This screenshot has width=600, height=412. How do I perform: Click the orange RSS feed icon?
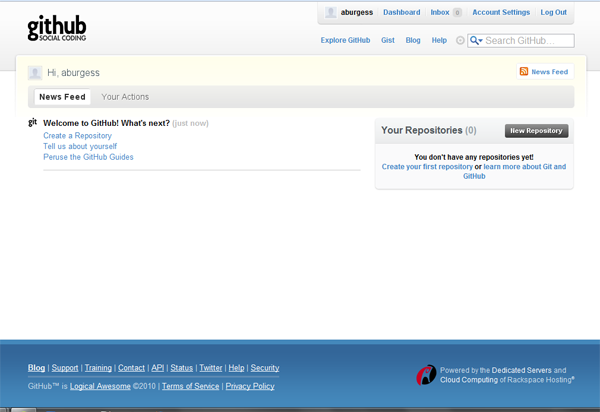[x=524, y=71]
